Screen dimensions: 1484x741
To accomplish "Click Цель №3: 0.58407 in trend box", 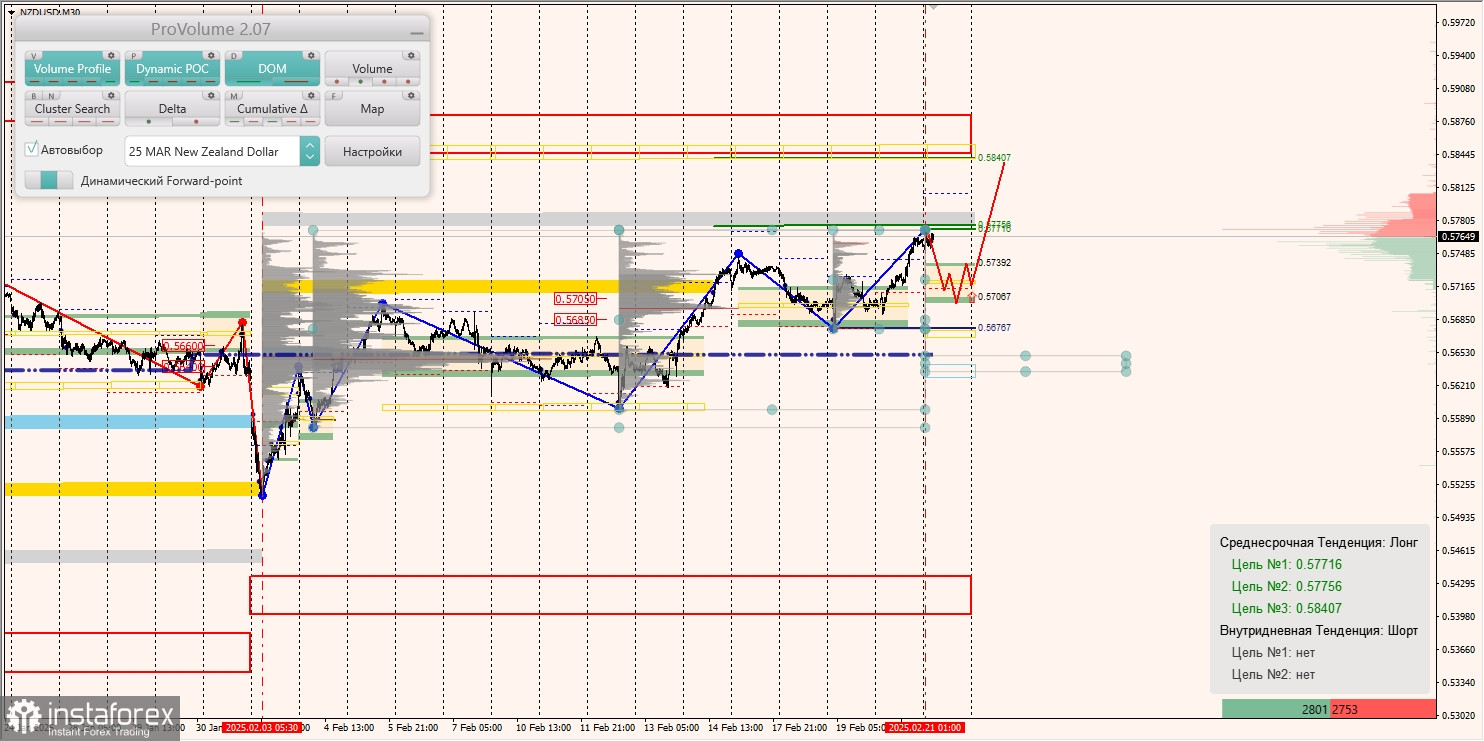I will [x=1286, y=608].
